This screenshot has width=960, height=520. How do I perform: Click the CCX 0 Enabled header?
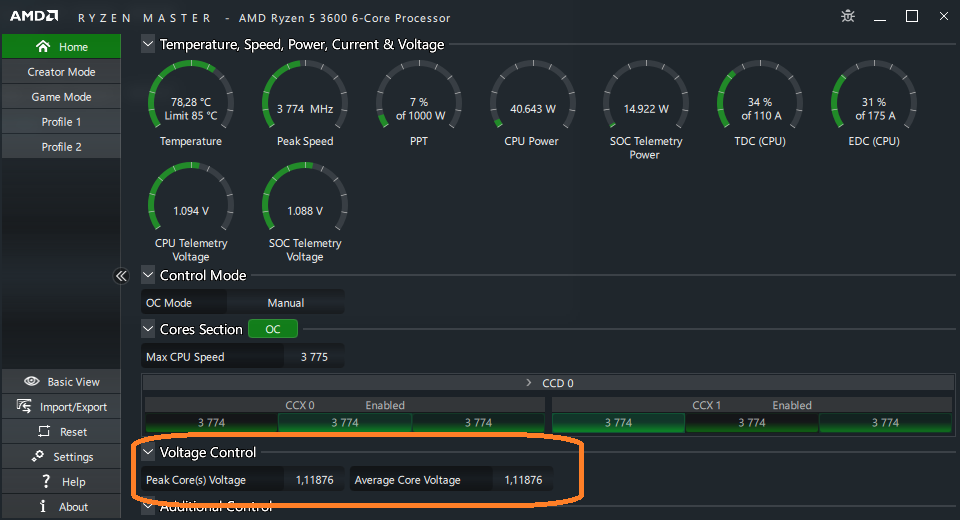click(x=345, y=405)
